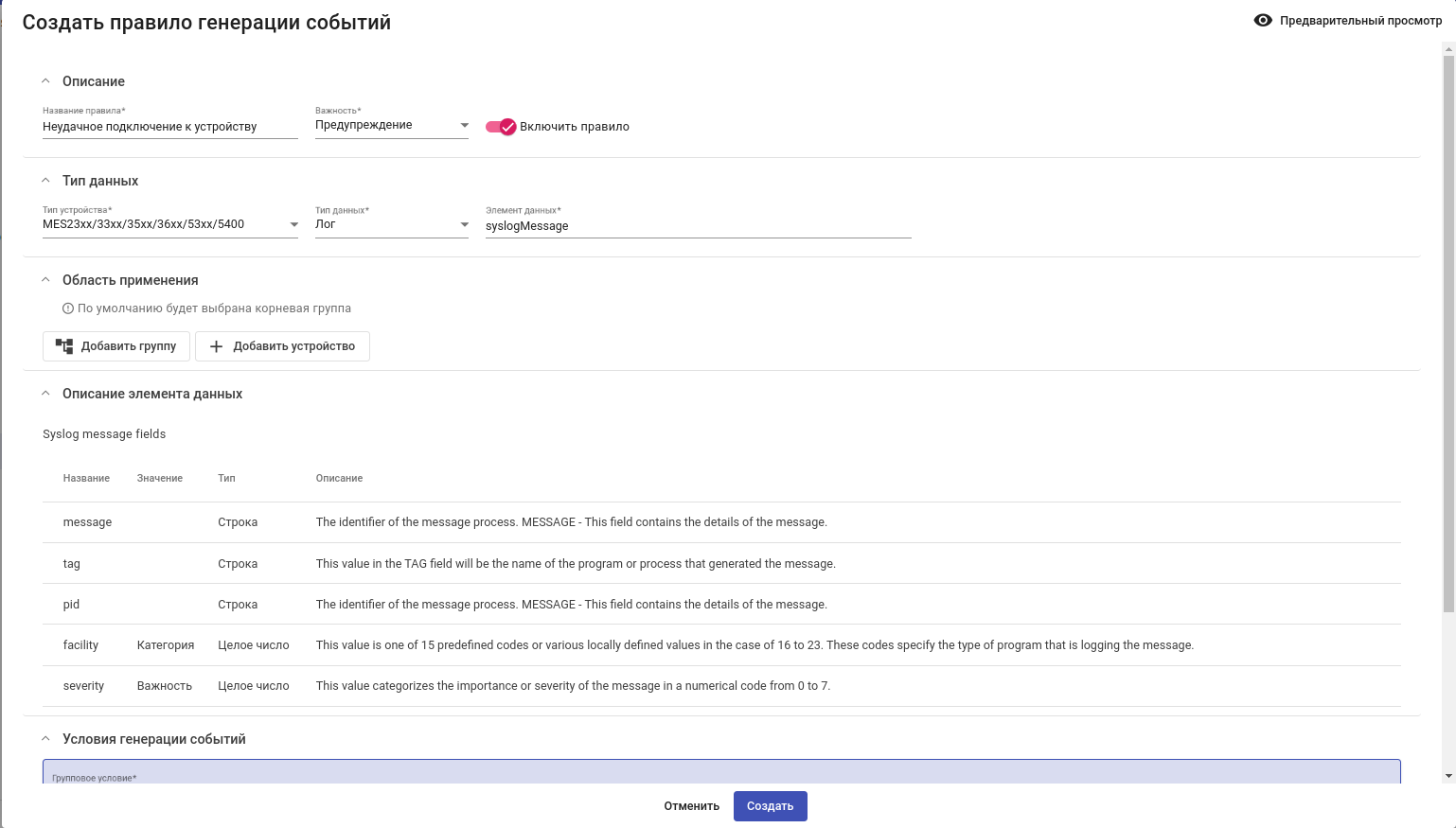
Task: Click the Элемент данных syslogMessage field
Action: [697, 226]
